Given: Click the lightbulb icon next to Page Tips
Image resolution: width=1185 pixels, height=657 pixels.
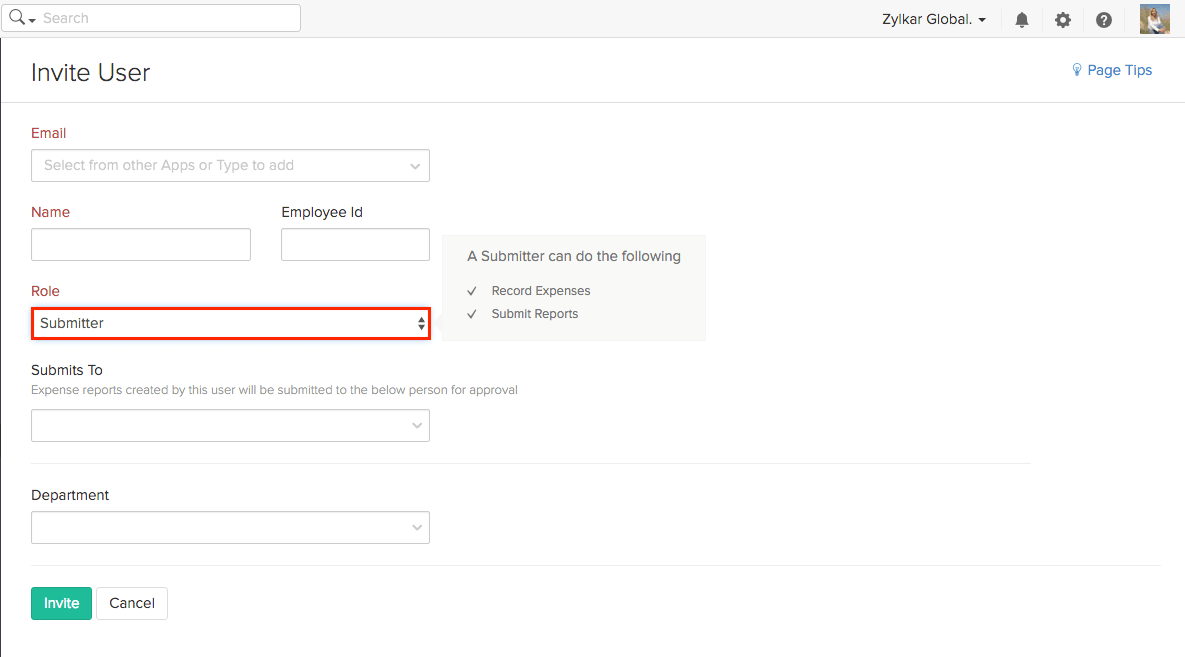Looking at the screenshot, I should [x=1077, y=70].
